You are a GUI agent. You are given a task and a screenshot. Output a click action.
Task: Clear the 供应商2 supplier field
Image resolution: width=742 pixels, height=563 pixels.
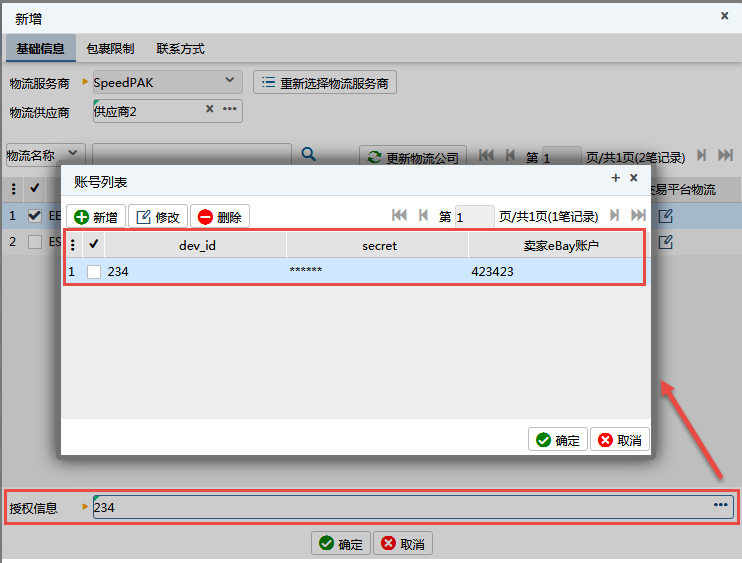209,110
